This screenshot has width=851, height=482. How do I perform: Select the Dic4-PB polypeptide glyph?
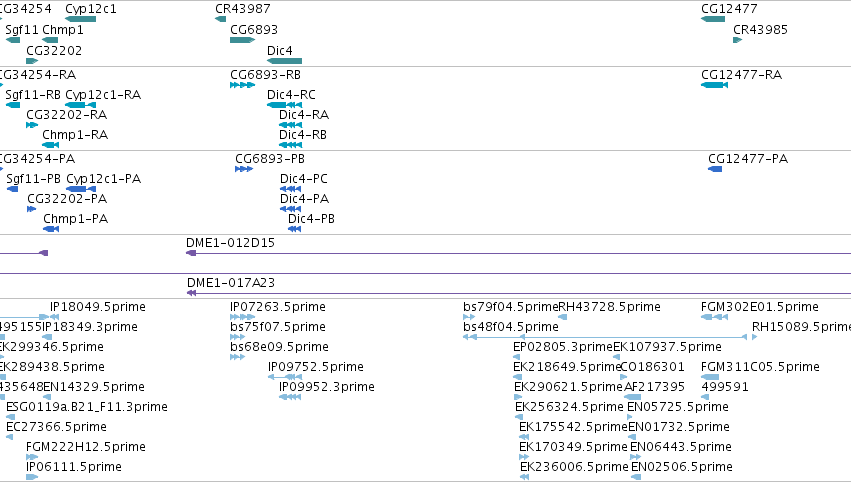(x=294, y=229)
